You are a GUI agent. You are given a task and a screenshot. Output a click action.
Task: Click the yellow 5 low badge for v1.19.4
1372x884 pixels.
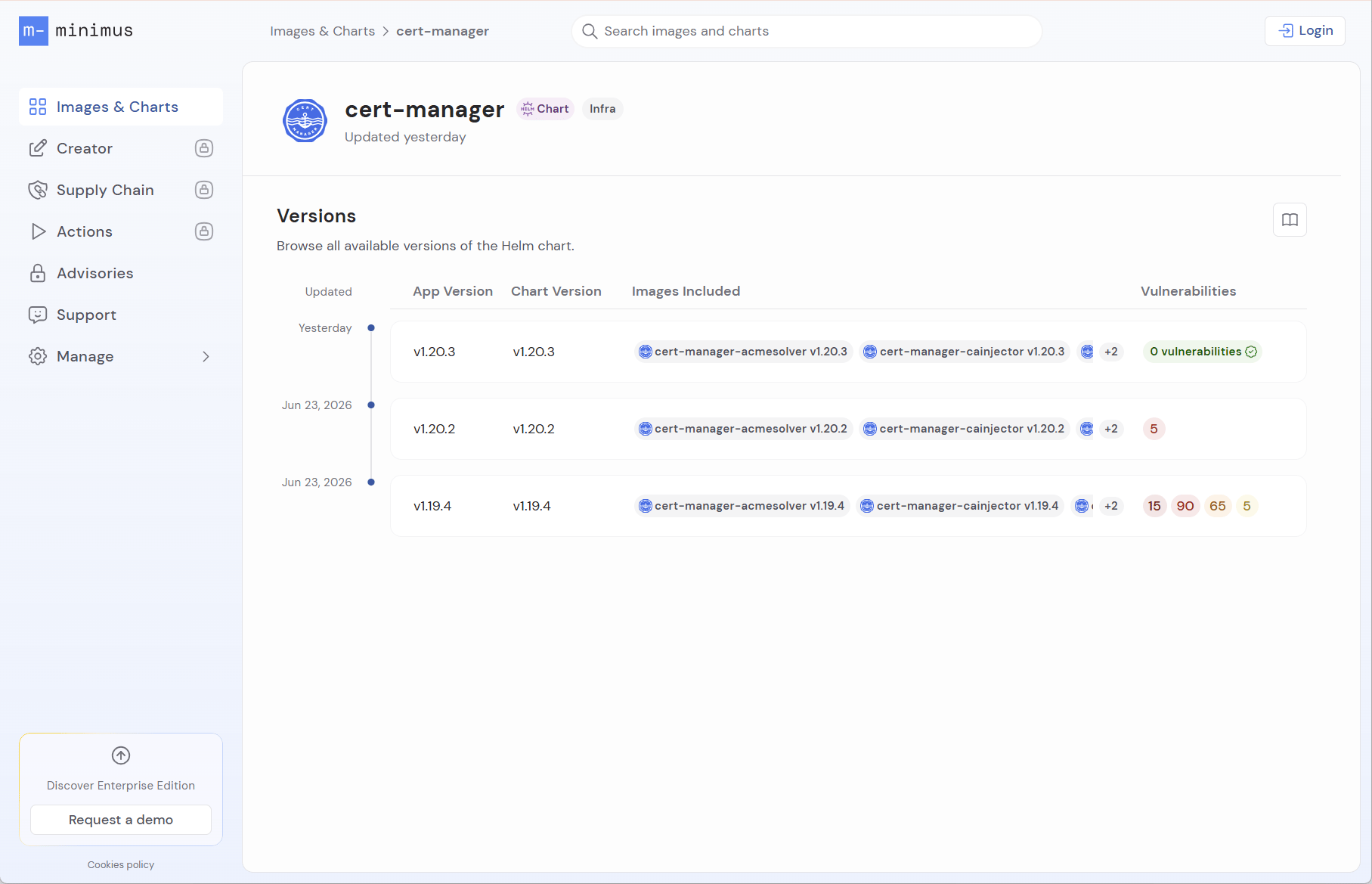[1247, 506]
